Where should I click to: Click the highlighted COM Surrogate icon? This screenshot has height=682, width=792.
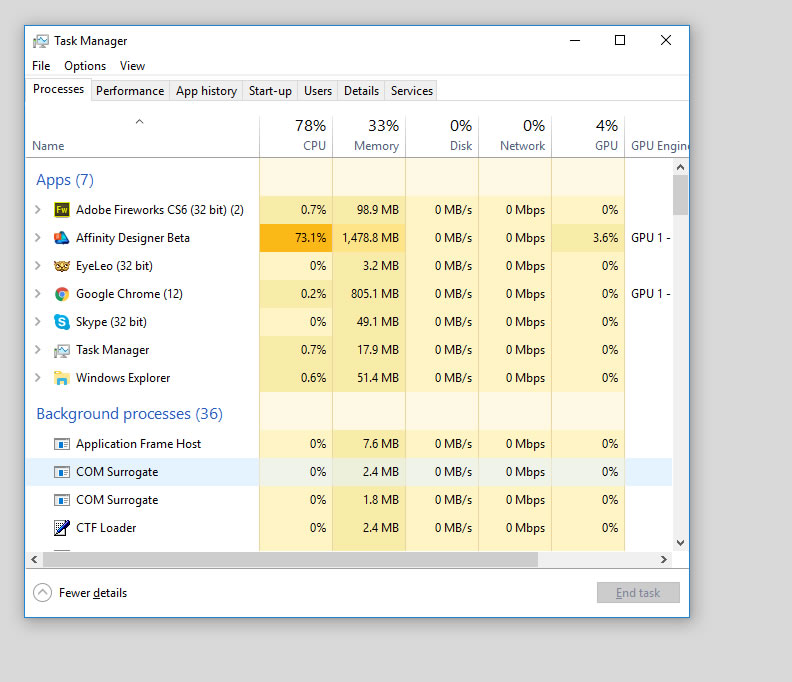pyautogui.click(x=62, y=472)
